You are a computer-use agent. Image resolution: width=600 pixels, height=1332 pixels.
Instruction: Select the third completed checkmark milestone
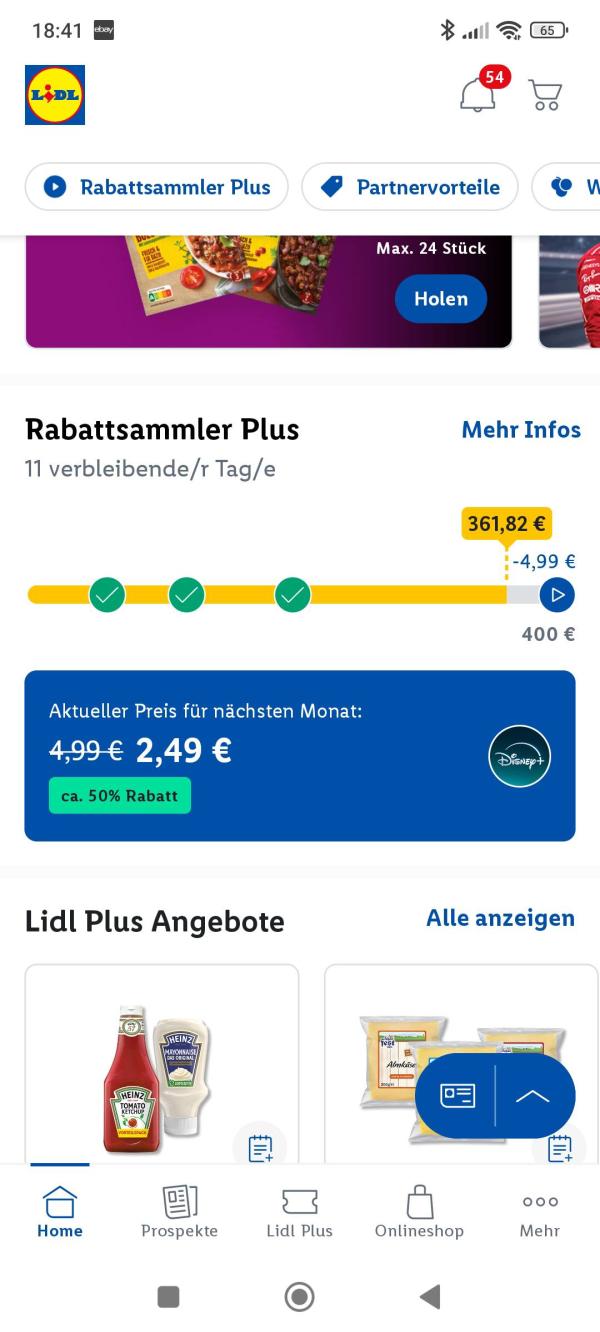pos(292,595)
